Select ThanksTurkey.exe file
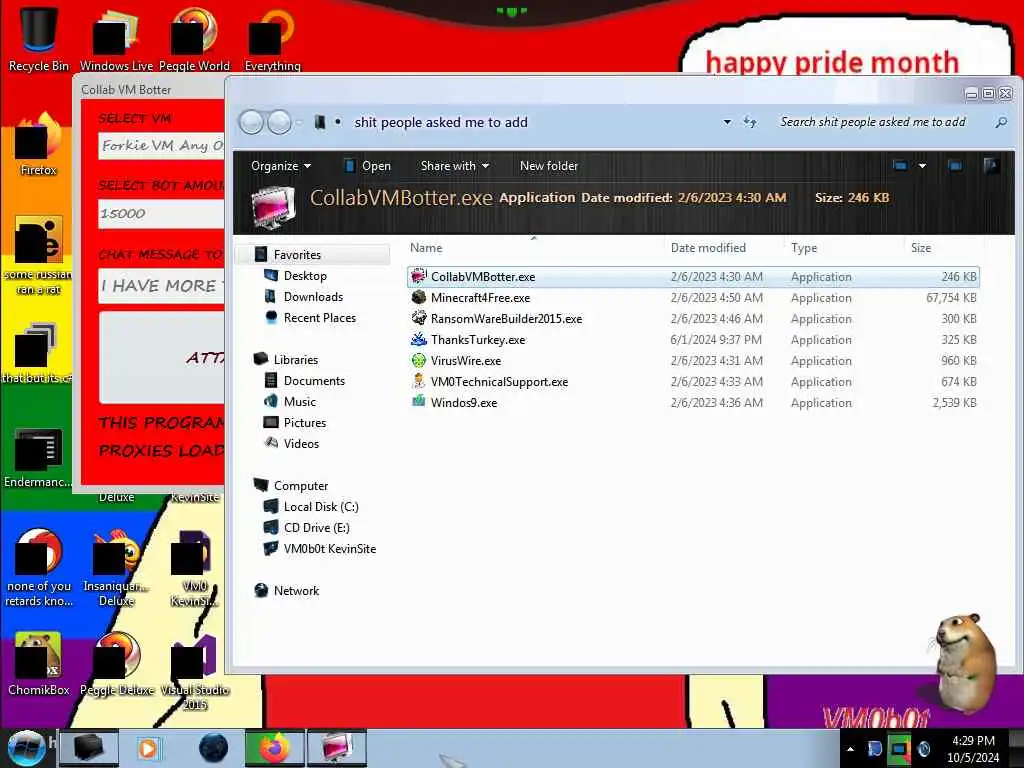 coord(693,340)
